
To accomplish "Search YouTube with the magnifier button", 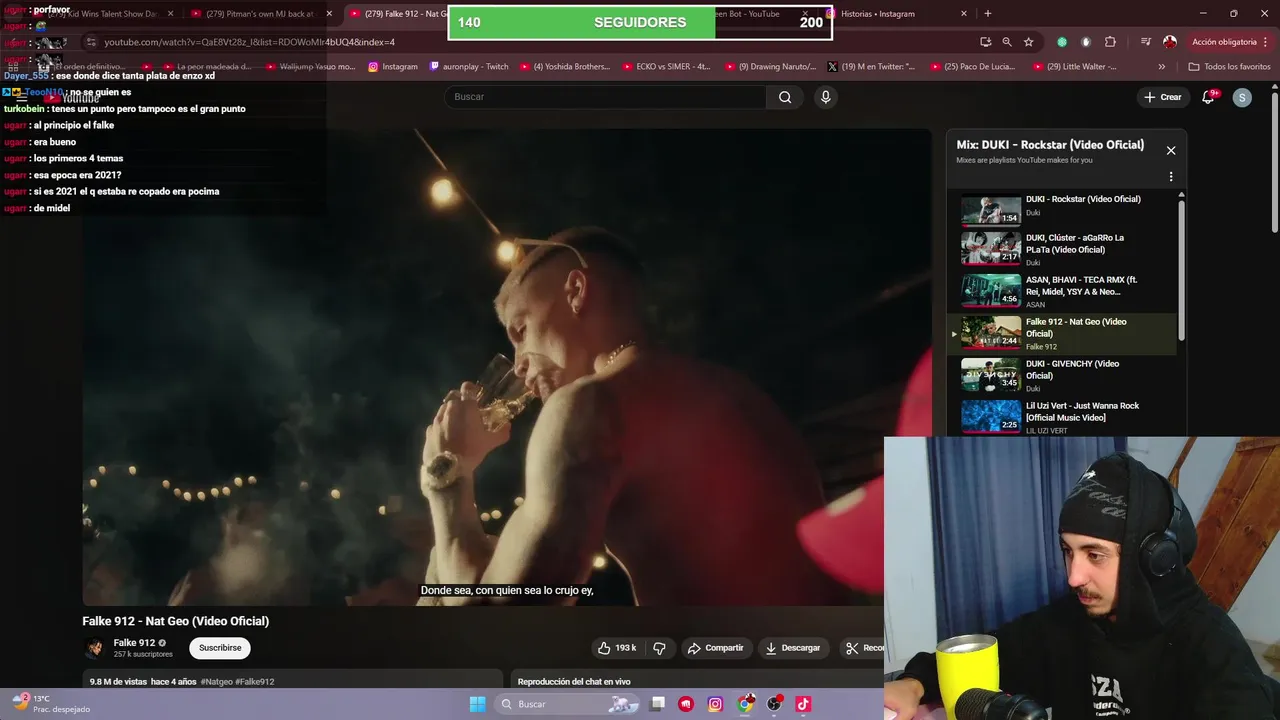I will point(785,97).
